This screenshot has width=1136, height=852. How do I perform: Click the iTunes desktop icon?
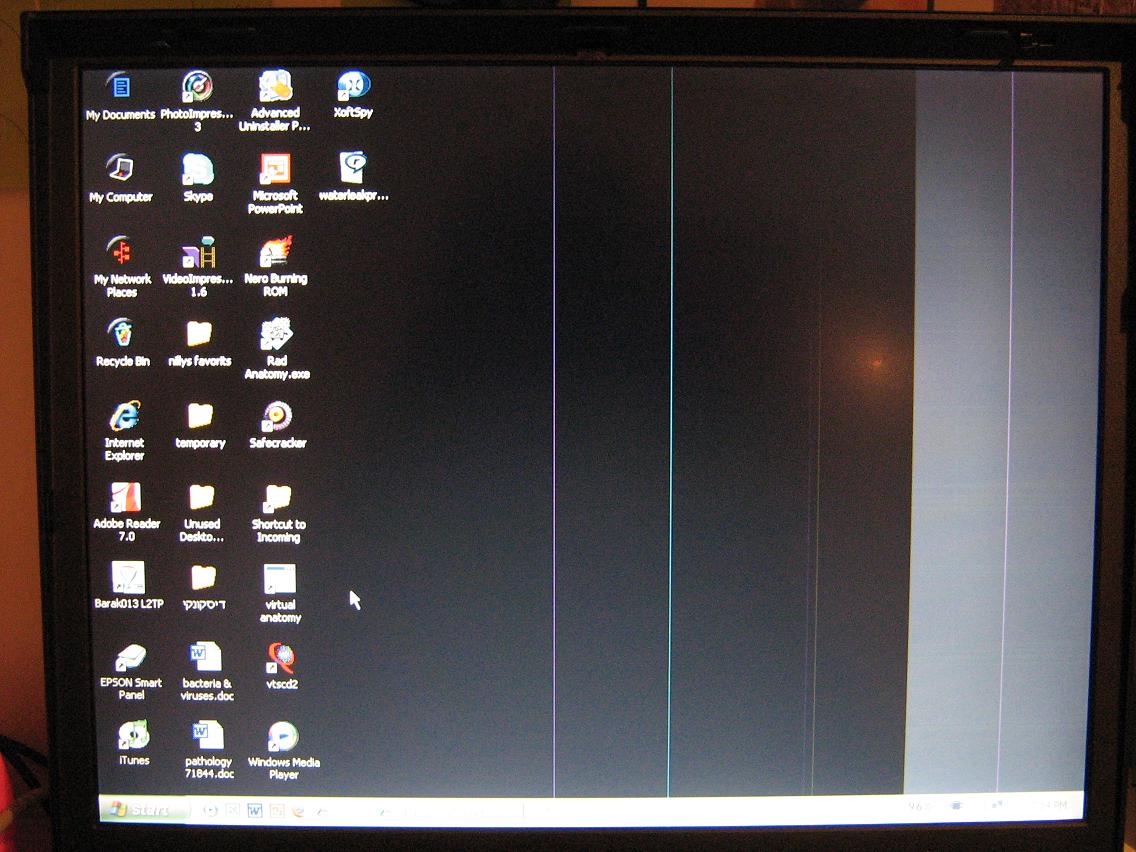(x=133, y=736)
